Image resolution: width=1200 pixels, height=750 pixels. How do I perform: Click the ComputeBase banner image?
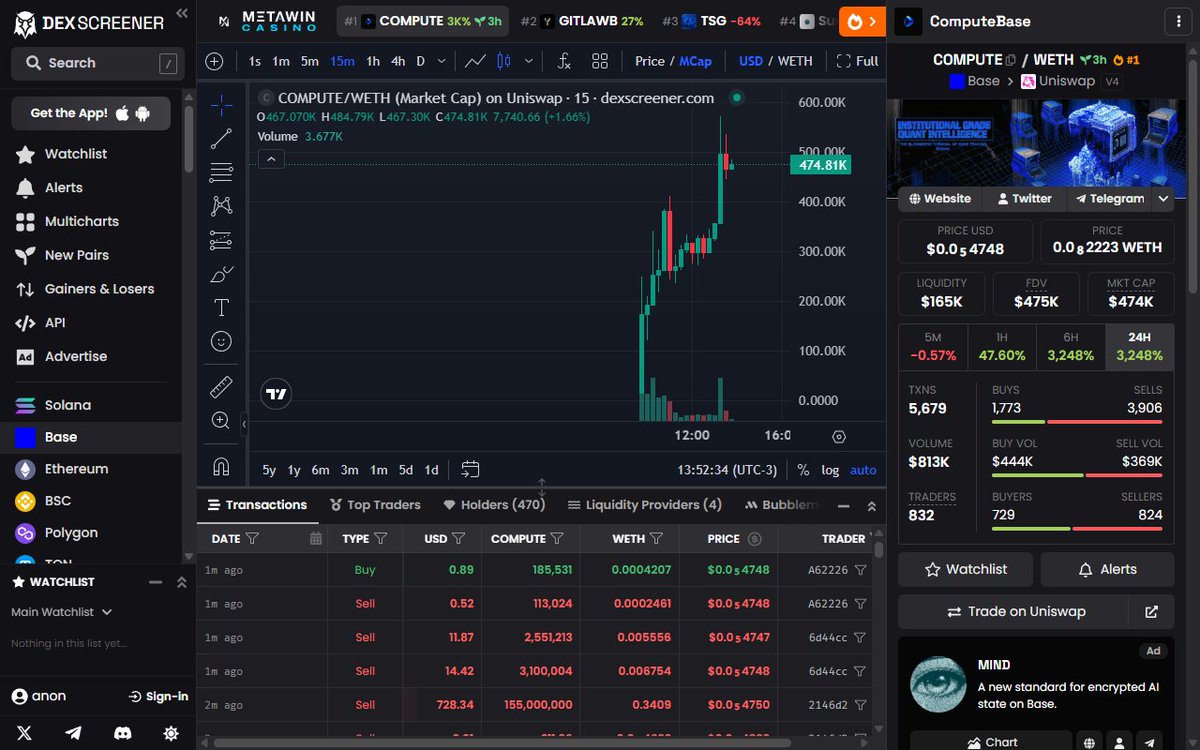(x=1036, y=141)
